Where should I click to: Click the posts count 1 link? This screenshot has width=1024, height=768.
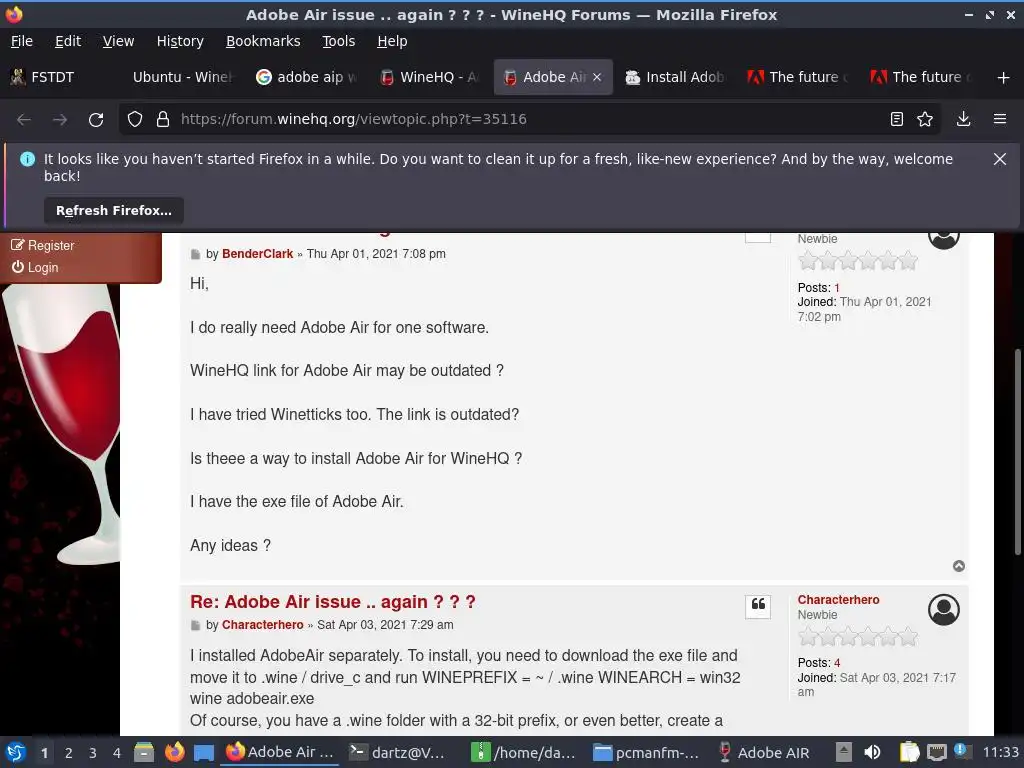point(837,287)
